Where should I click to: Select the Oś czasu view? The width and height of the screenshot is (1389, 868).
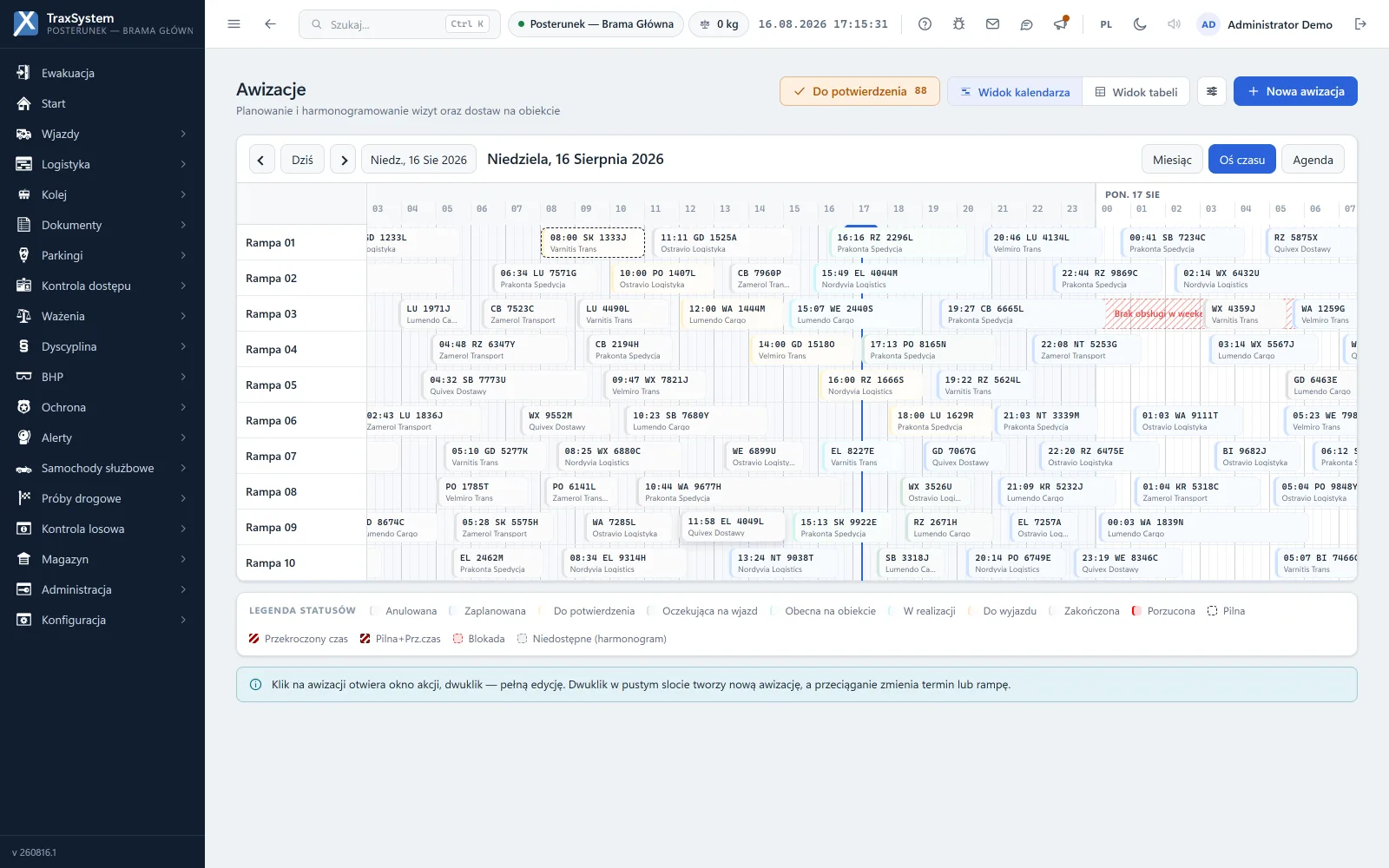click(1241, 160)
